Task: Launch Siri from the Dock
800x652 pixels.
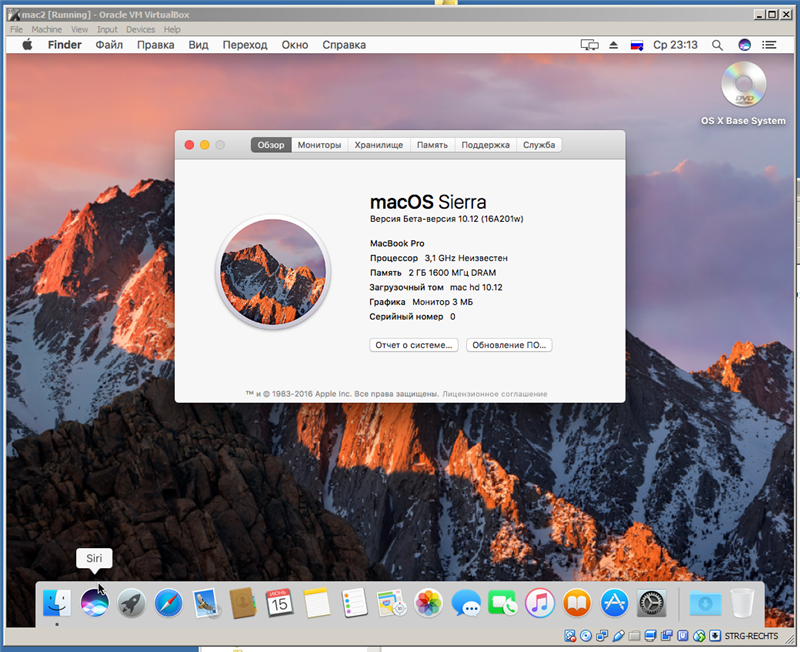Action: [94, 603]
